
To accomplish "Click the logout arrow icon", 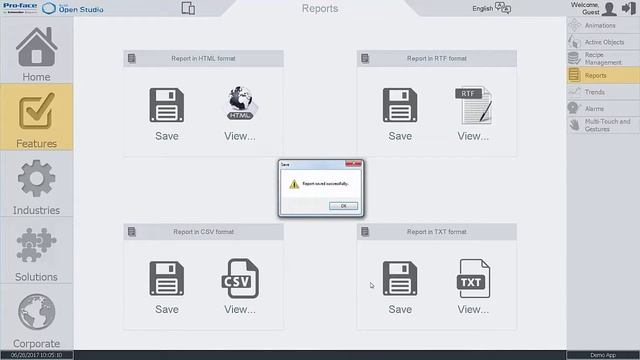I will point(629,8).
